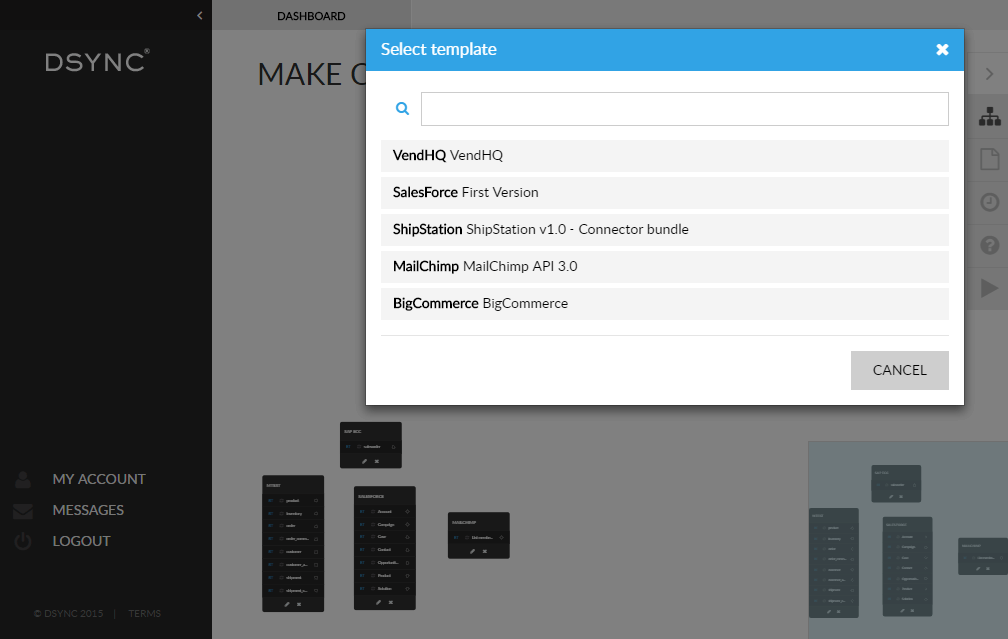Screen dimensions: 1008x639
Task: Click the blank document icon in right sidebar
Action: (989, 159)
